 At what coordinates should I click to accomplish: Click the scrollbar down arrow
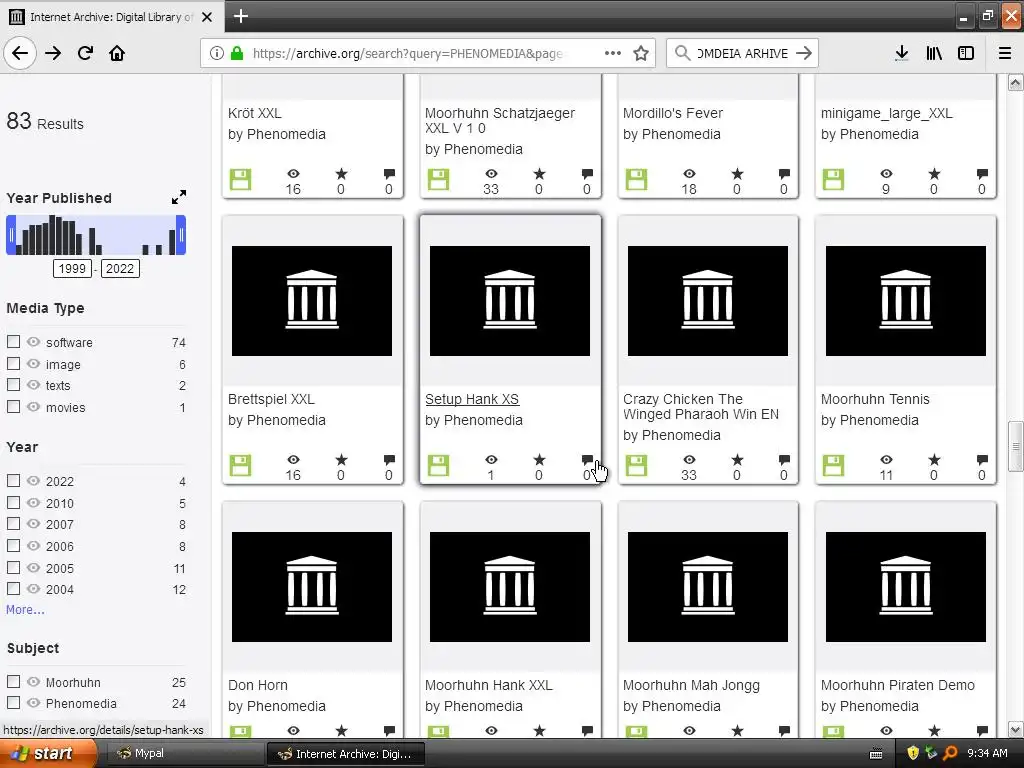[x=1015, y=729]
